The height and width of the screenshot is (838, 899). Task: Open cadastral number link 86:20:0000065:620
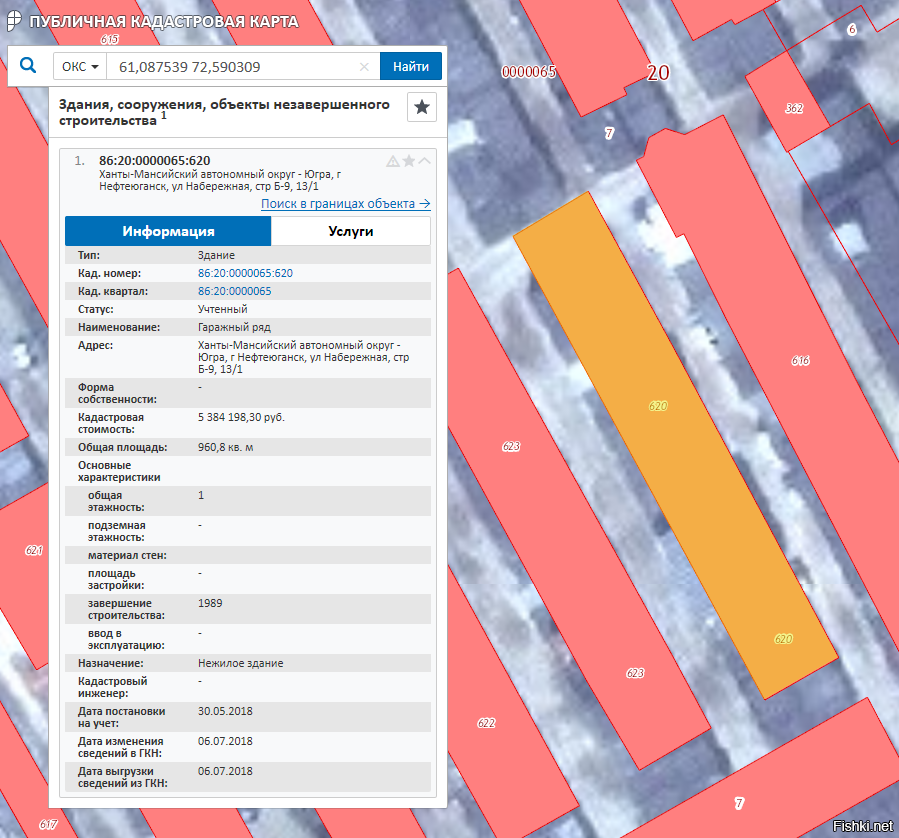[245, 273]
